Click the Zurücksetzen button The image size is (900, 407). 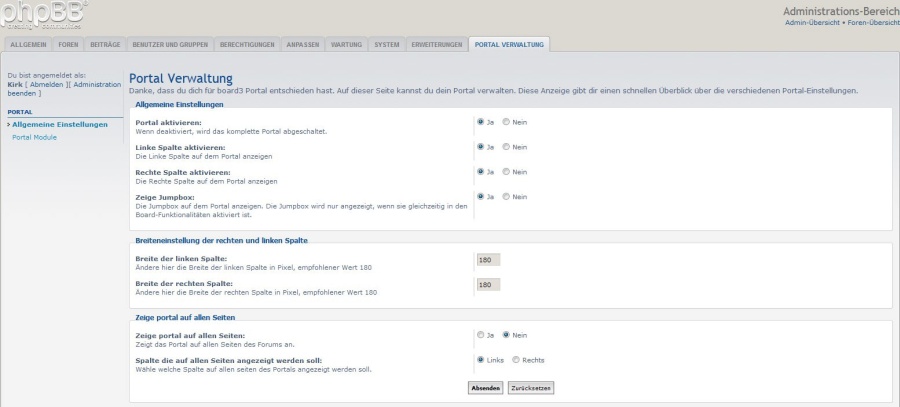(x=530, y=387)
